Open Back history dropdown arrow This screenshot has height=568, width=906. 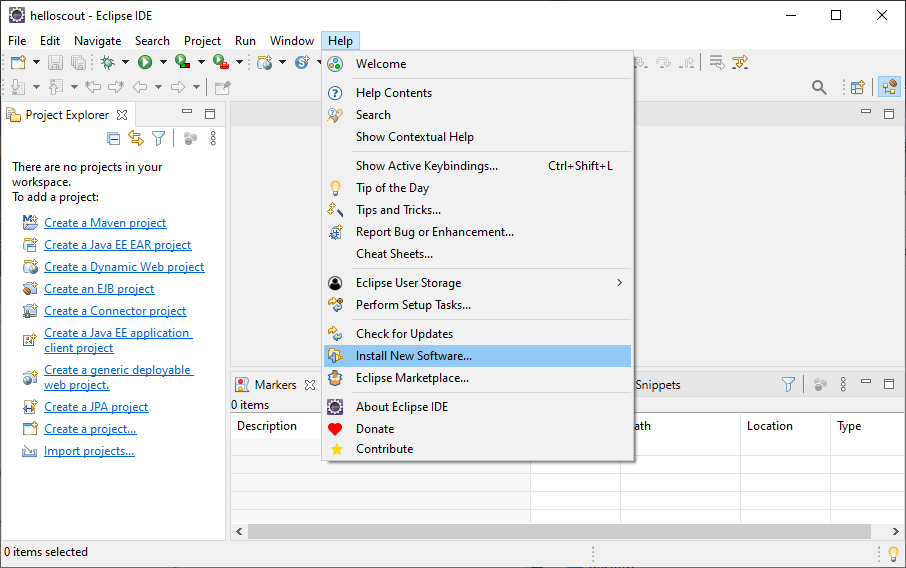click(x=158, y=87)
